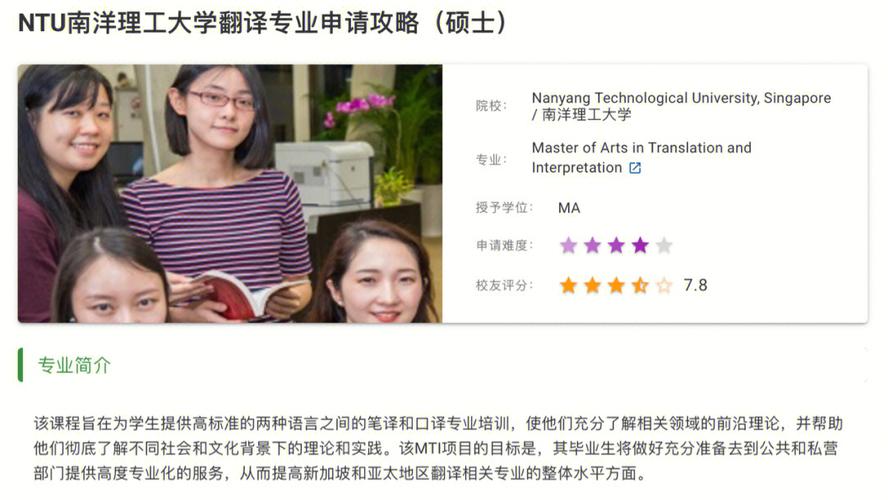888x500 pixels.
Task: Click the grey fifth difficulty star
Action: [x=664, y=245]
